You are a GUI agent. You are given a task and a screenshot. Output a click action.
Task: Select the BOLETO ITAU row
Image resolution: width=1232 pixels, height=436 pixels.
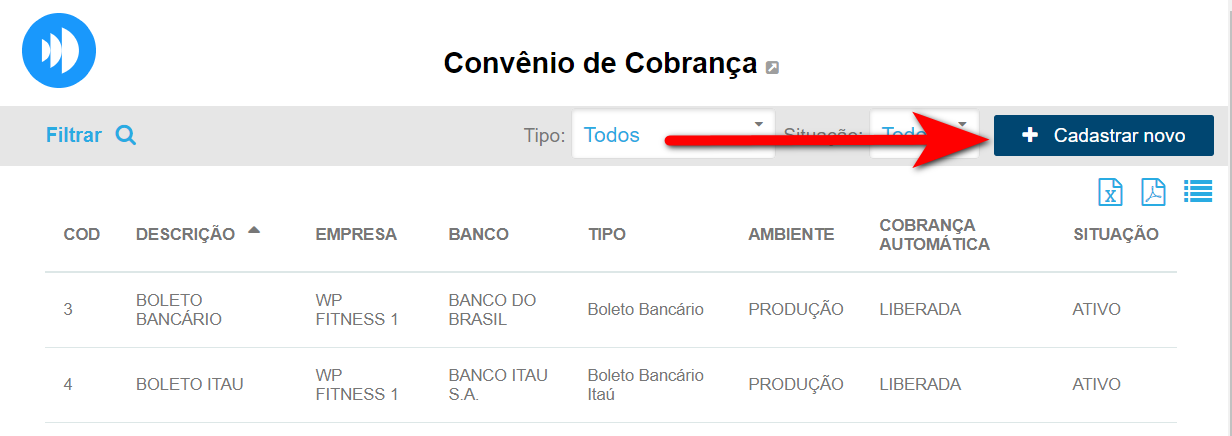click(189, 384)
